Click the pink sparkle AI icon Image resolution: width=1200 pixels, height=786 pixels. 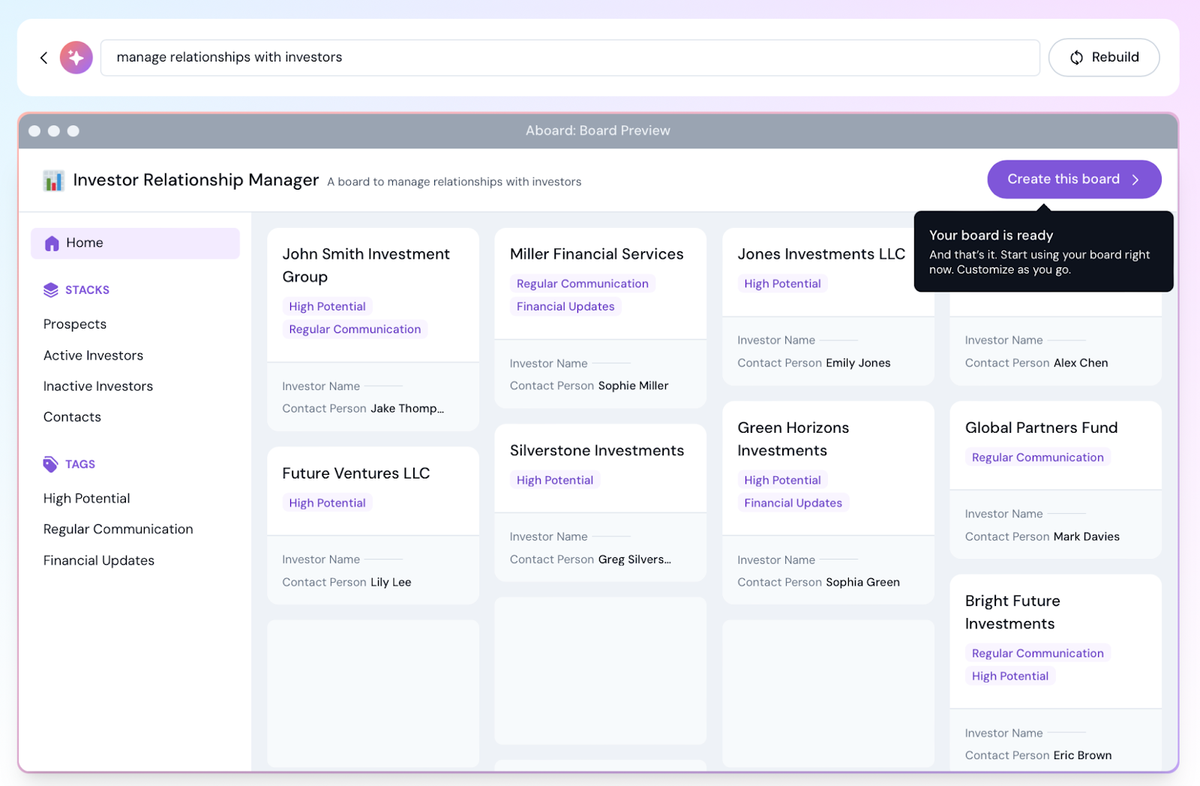point(76,57)
